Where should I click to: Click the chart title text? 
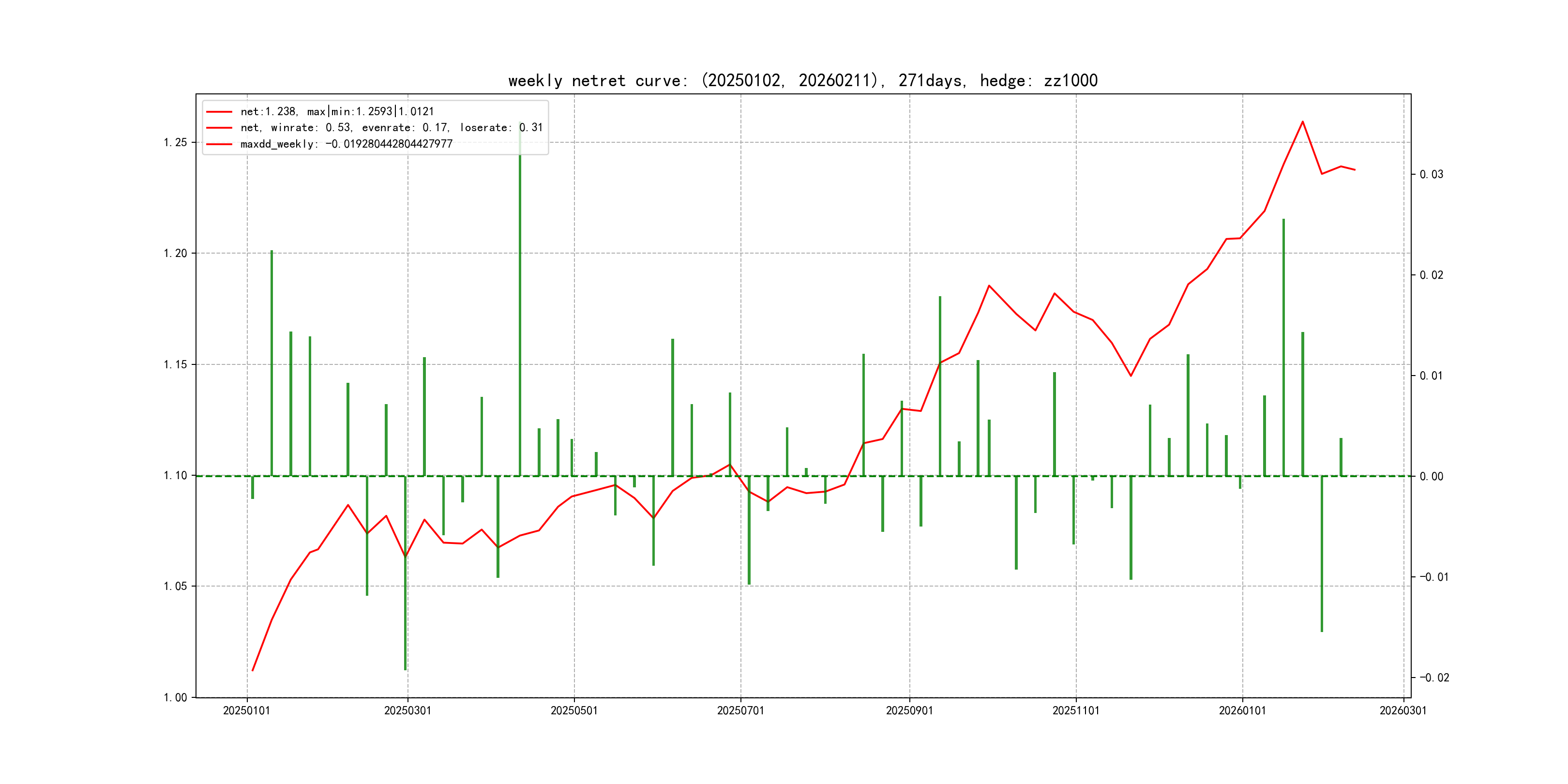coord(802,81)
